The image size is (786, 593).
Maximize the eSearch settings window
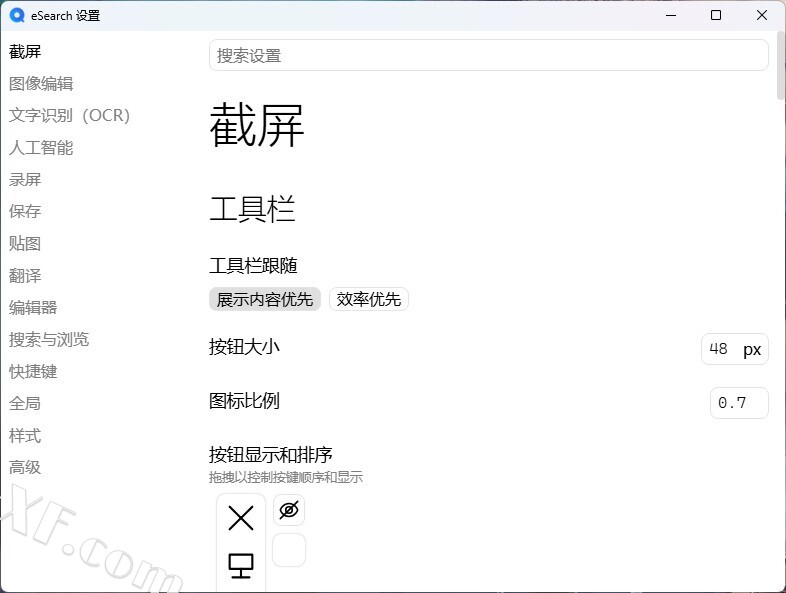(x=716, y=15)
